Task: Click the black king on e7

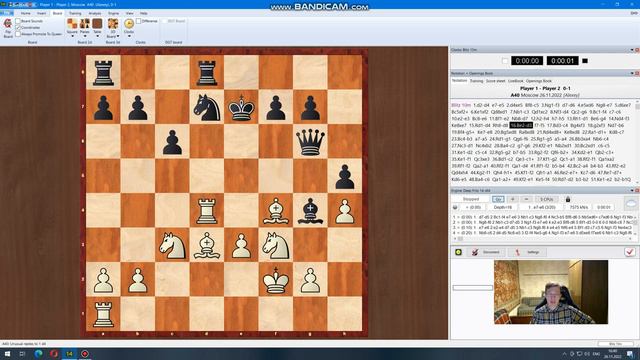Action: [241, 107]
